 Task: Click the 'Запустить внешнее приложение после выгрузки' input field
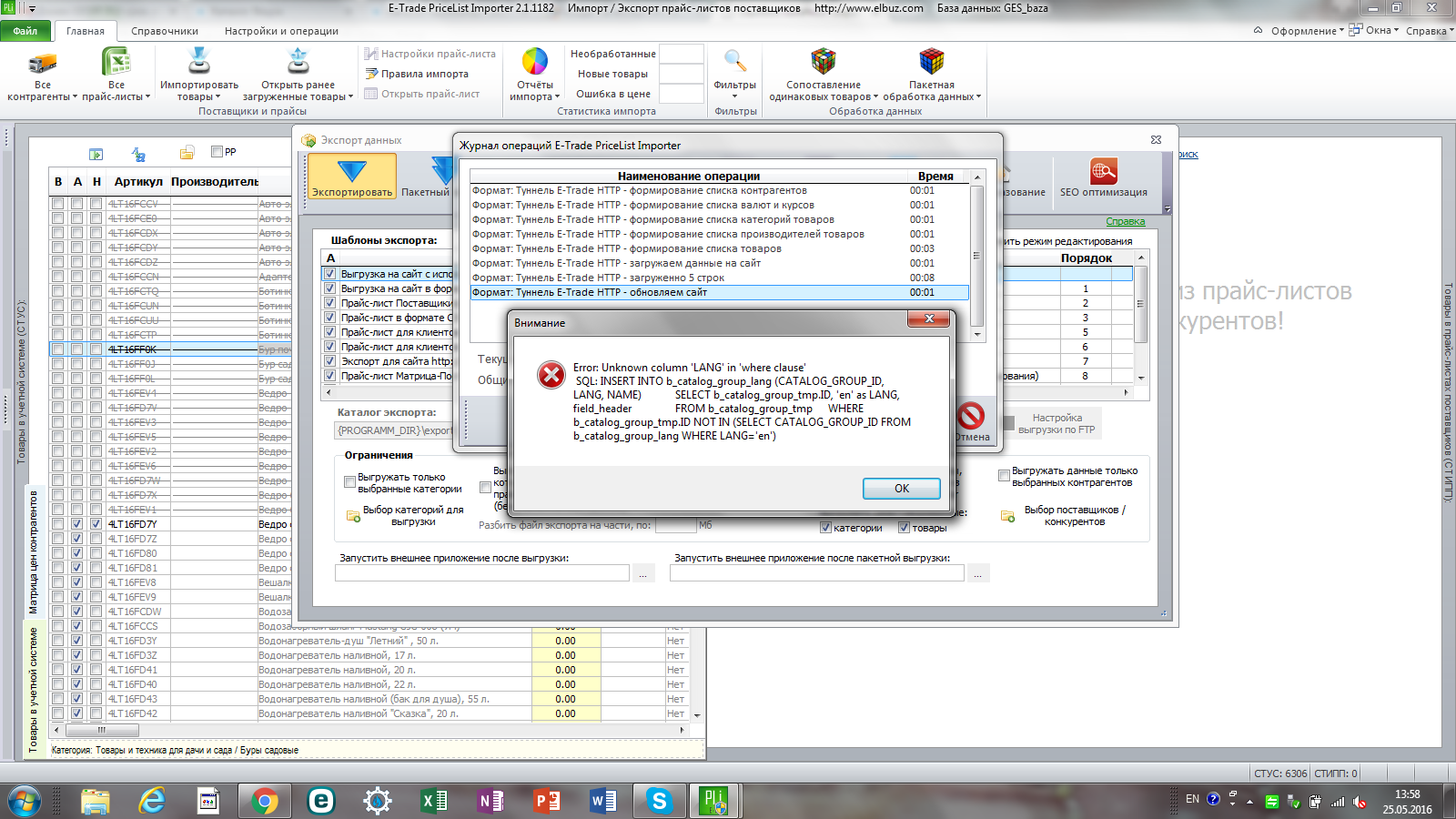(482, 573)
